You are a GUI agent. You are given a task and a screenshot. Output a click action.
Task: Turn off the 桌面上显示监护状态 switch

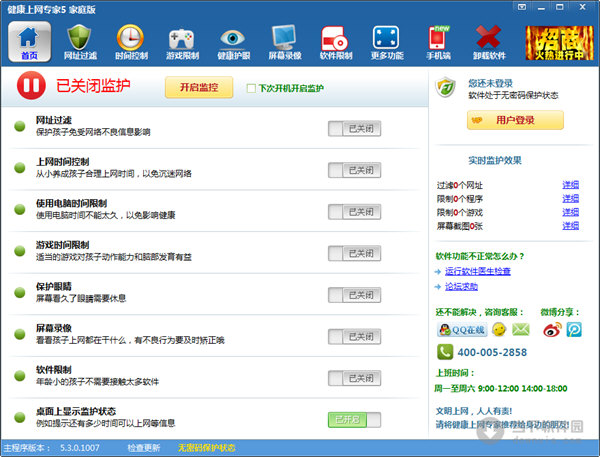click(354, 420)
